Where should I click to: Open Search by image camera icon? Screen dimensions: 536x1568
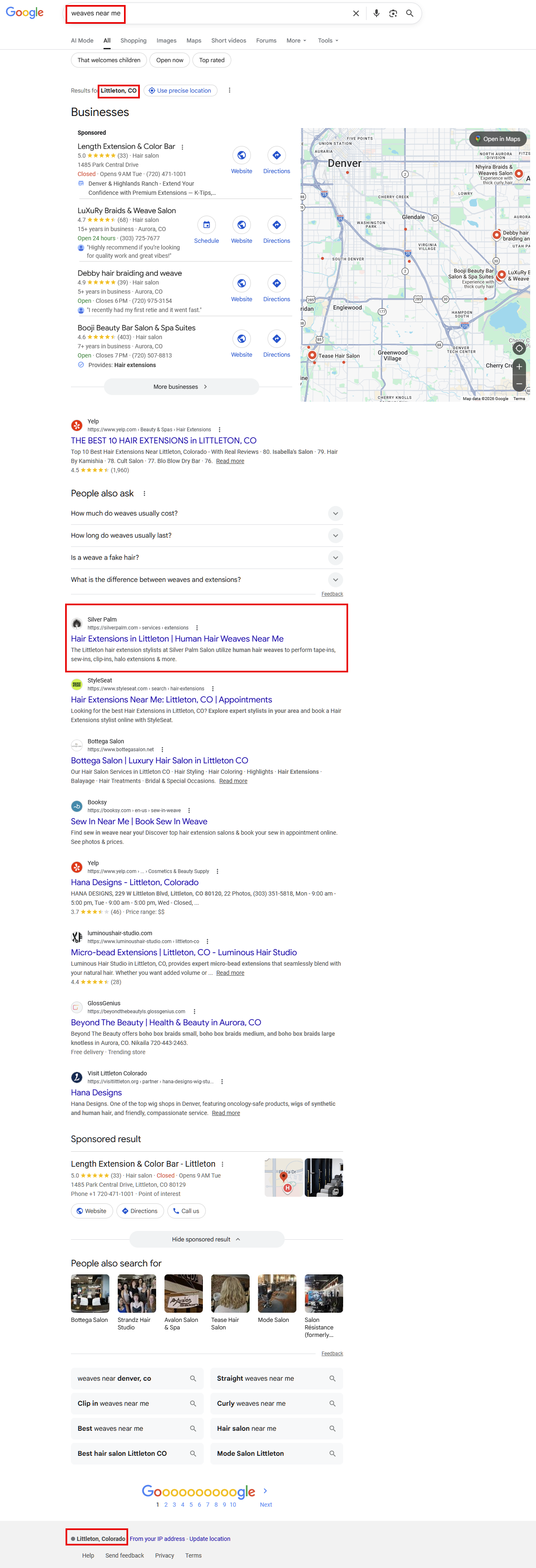(394, 13)
